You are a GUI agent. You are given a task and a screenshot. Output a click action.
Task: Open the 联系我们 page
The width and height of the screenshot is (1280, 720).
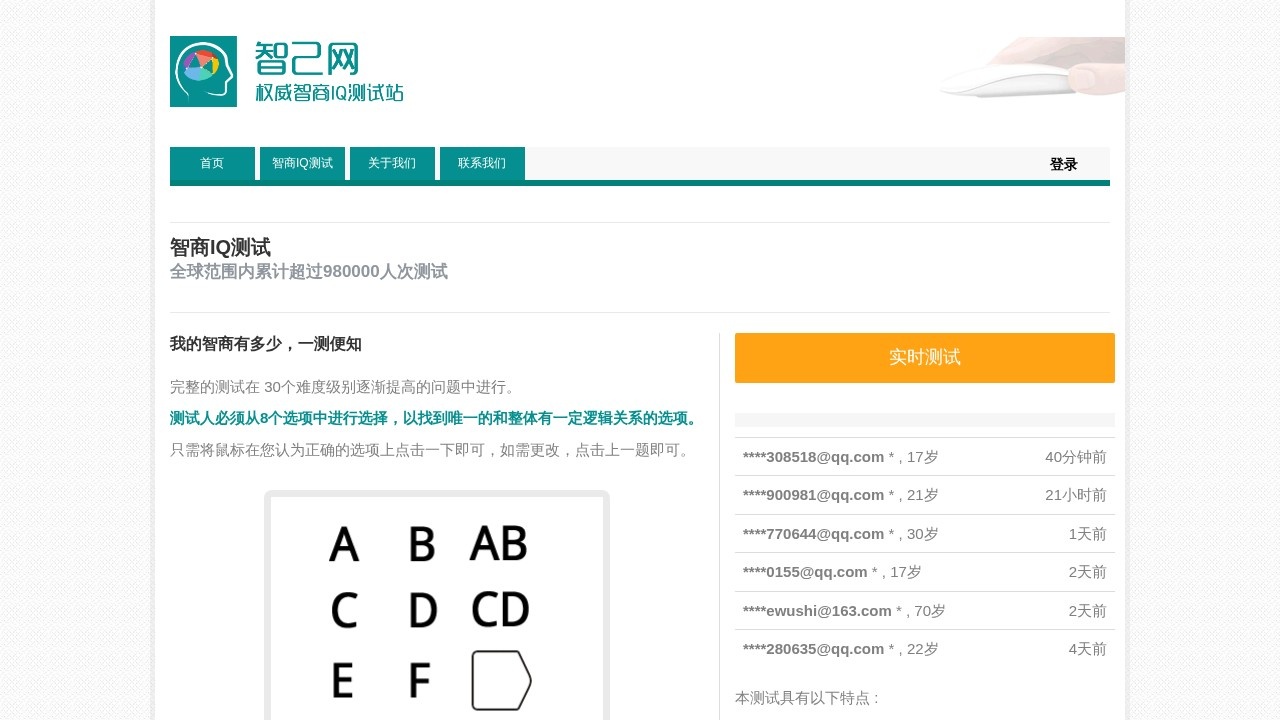point(482,163)
